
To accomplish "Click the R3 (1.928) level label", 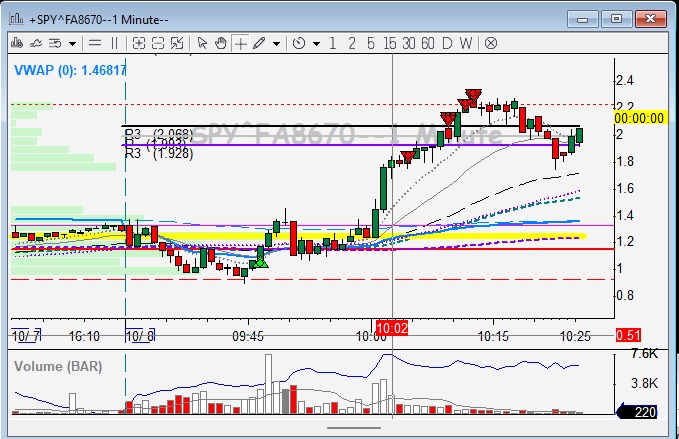I will pyautogui.click(x=159, y=153).
